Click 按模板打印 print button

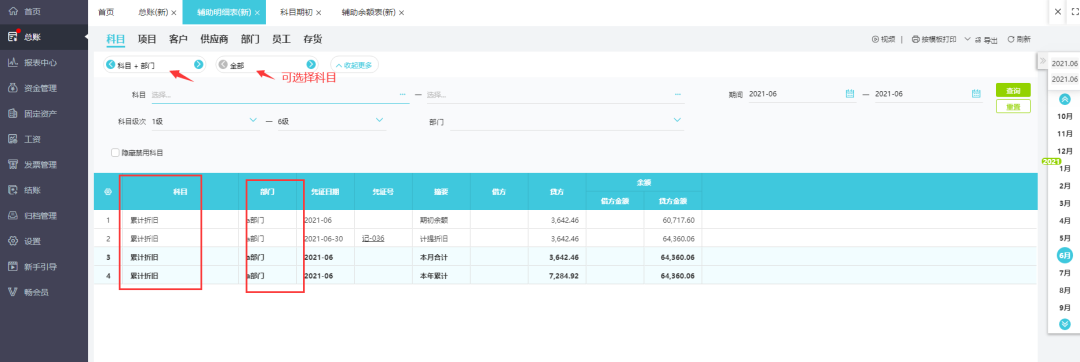click(934, 40)
